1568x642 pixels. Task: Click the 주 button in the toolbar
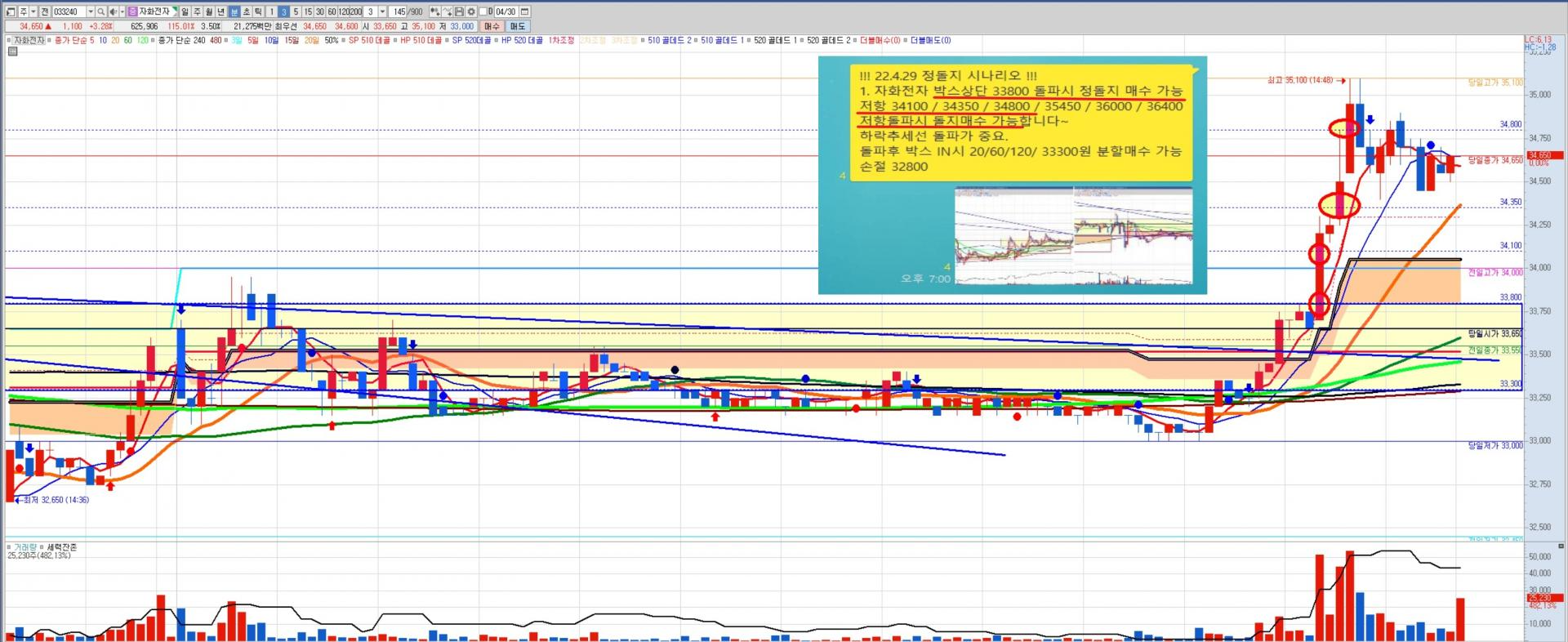[x=23, y=11]
